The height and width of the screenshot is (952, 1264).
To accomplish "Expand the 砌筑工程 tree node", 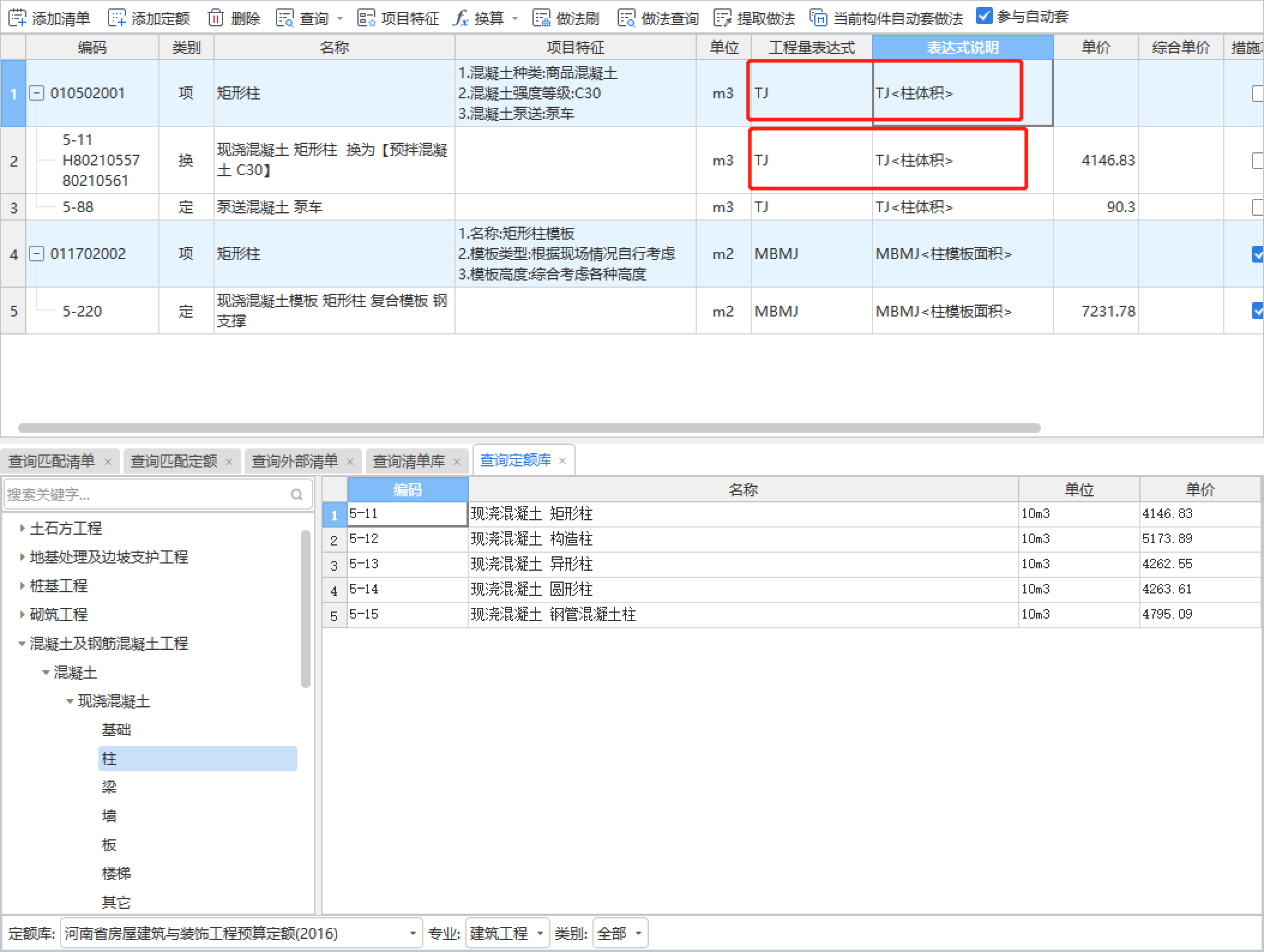I will [22, 614].
